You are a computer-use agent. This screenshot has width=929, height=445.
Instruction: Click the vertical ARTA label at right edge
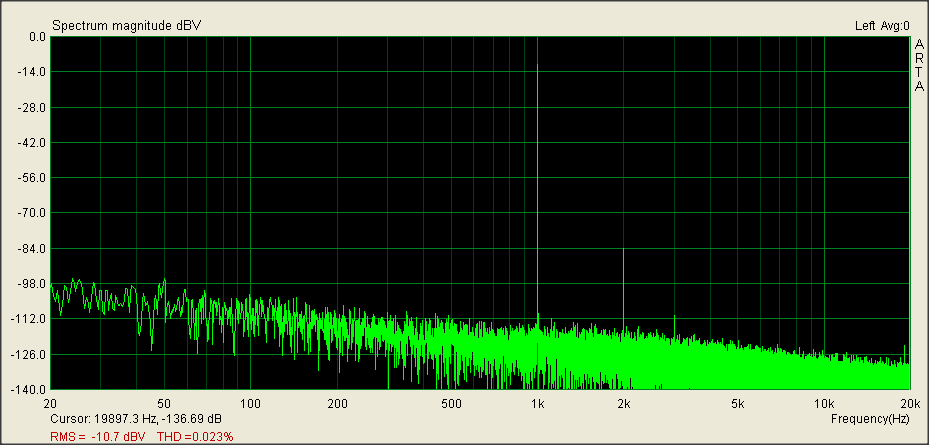tap(918, 65)
